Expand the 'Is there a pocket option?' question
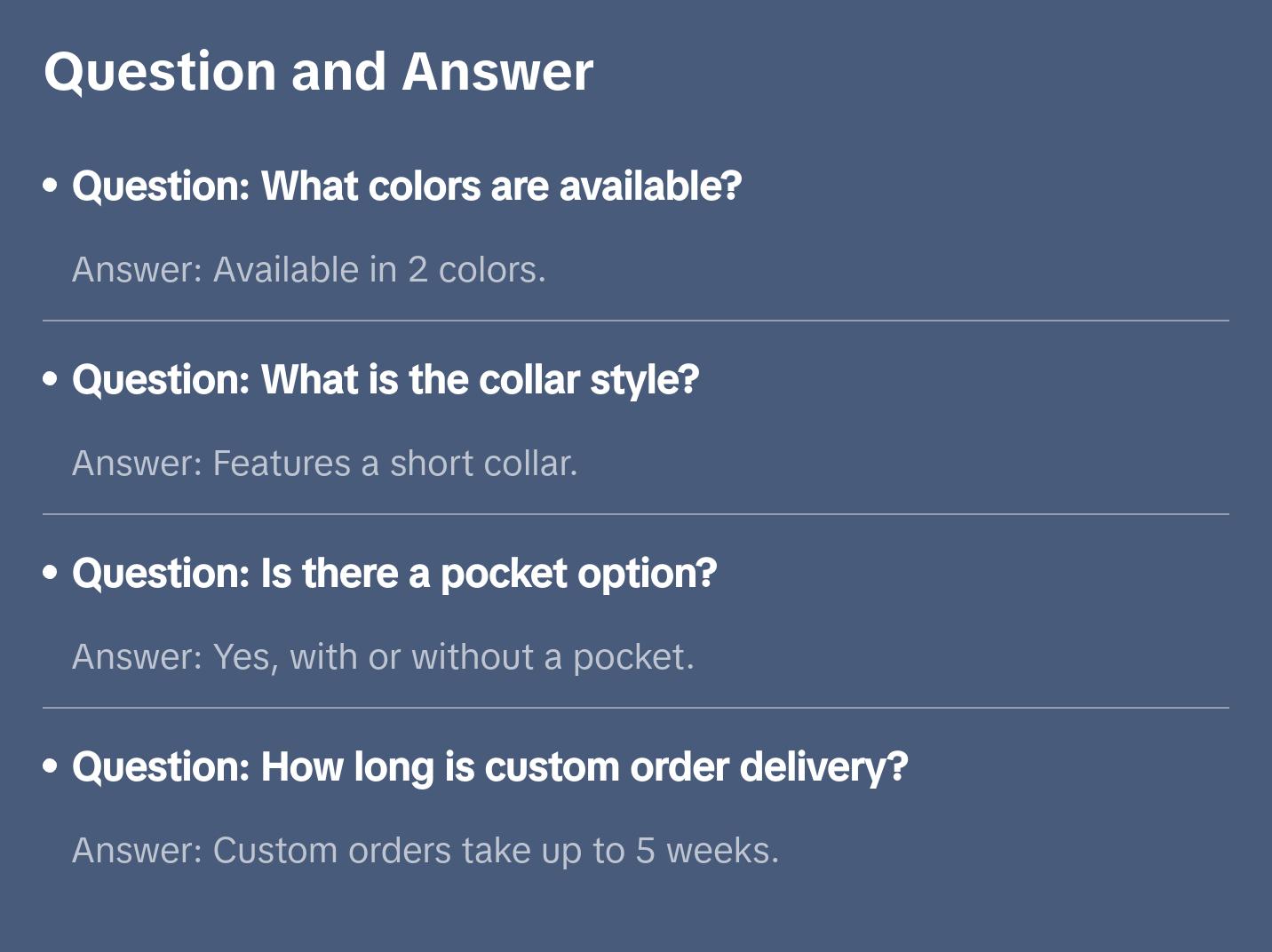The image size is (1272, 952). 394,574
